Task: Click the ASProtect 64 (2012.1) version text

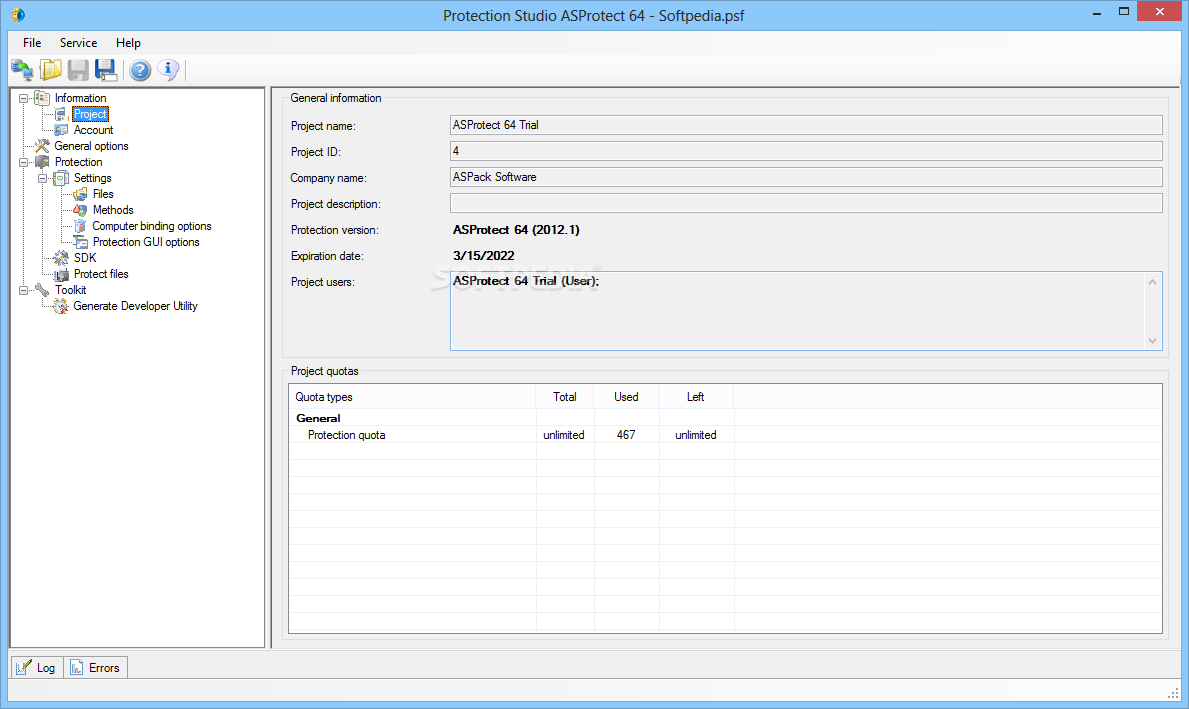Action: [x=516, y=230]
